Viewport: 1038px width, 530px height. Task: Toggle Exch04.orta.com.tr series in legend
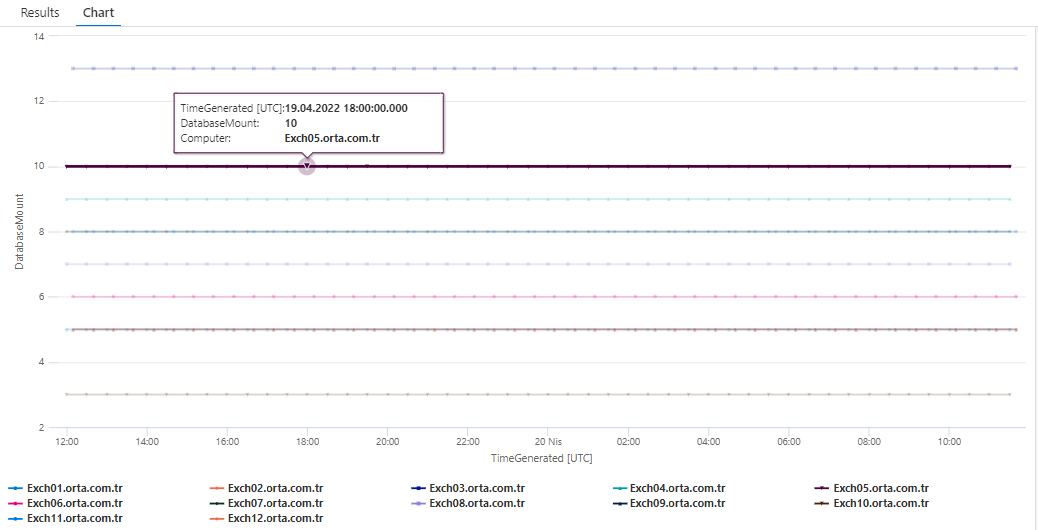click(669, 488)
